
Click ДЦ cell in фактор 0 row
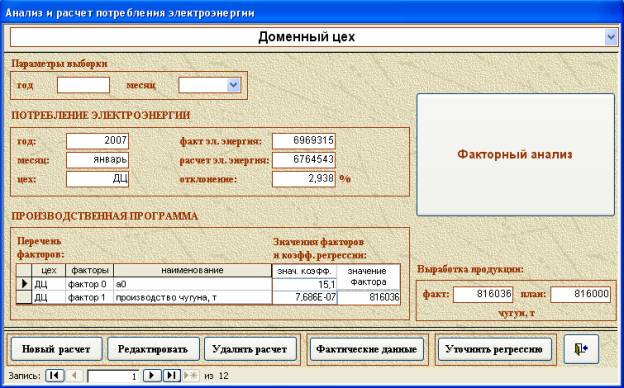(x=49, y=284)
